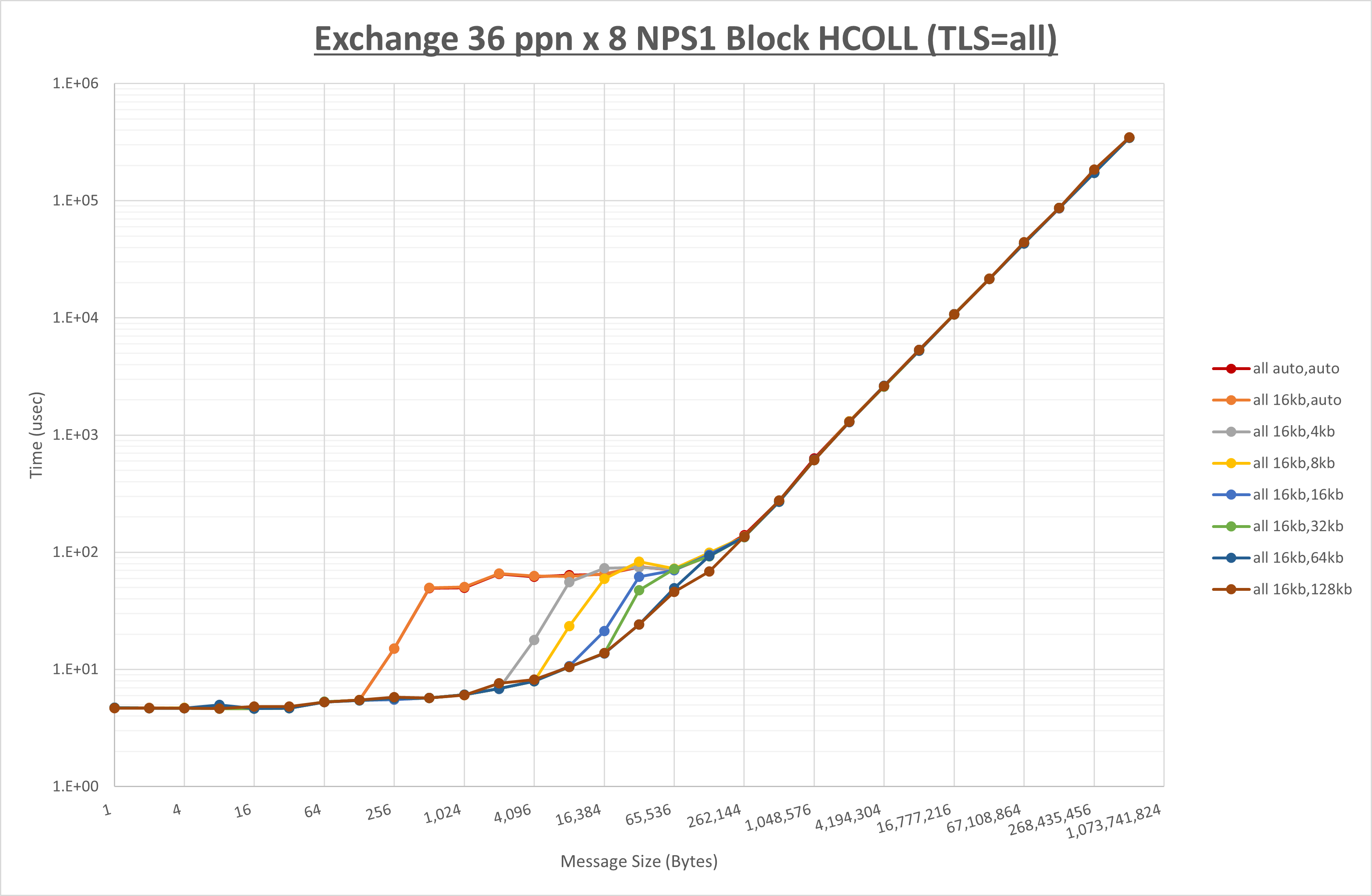Toggle visibility of the 'all 16kb,32kb' series
The image size is (1372, 896).
tap(1295, 526)
